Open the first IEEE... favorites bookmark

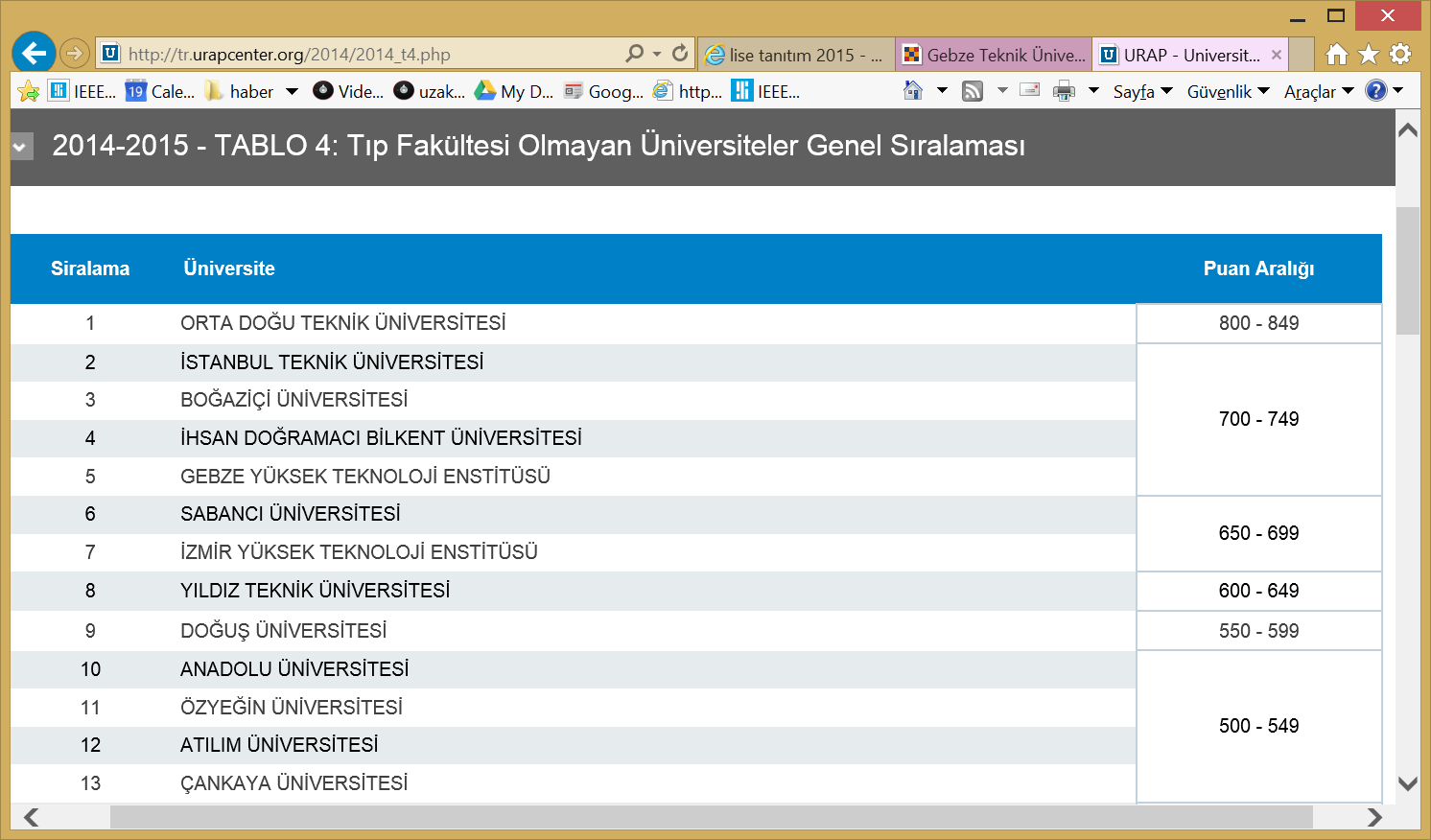[x=82, y=91]
